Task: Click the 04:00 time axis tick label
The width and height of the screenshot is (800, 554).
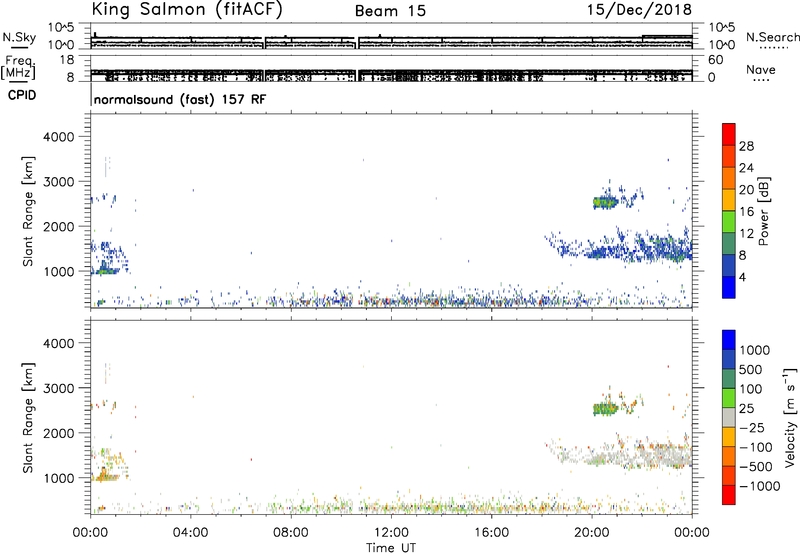Action: 190,533
